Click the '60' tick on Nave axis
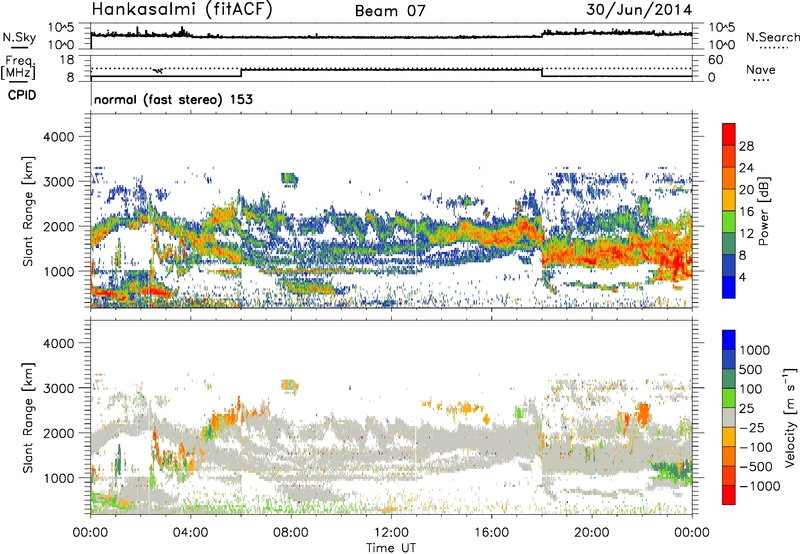The width and height of the screenshot is (800, 554). point(715,60)
